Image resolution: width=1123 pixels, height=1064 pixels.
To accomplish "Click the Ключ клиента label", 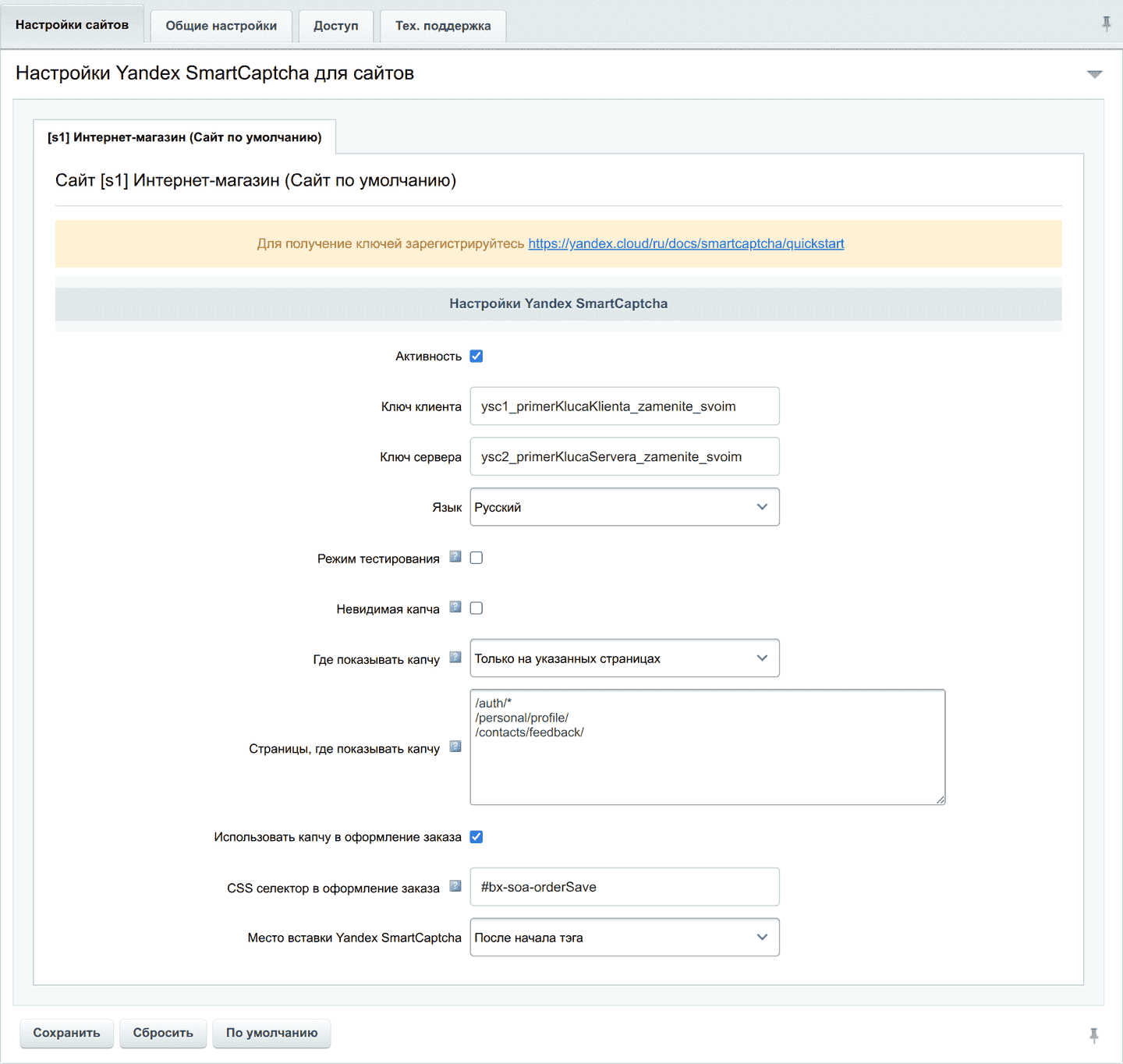I will tap(421, 407).
